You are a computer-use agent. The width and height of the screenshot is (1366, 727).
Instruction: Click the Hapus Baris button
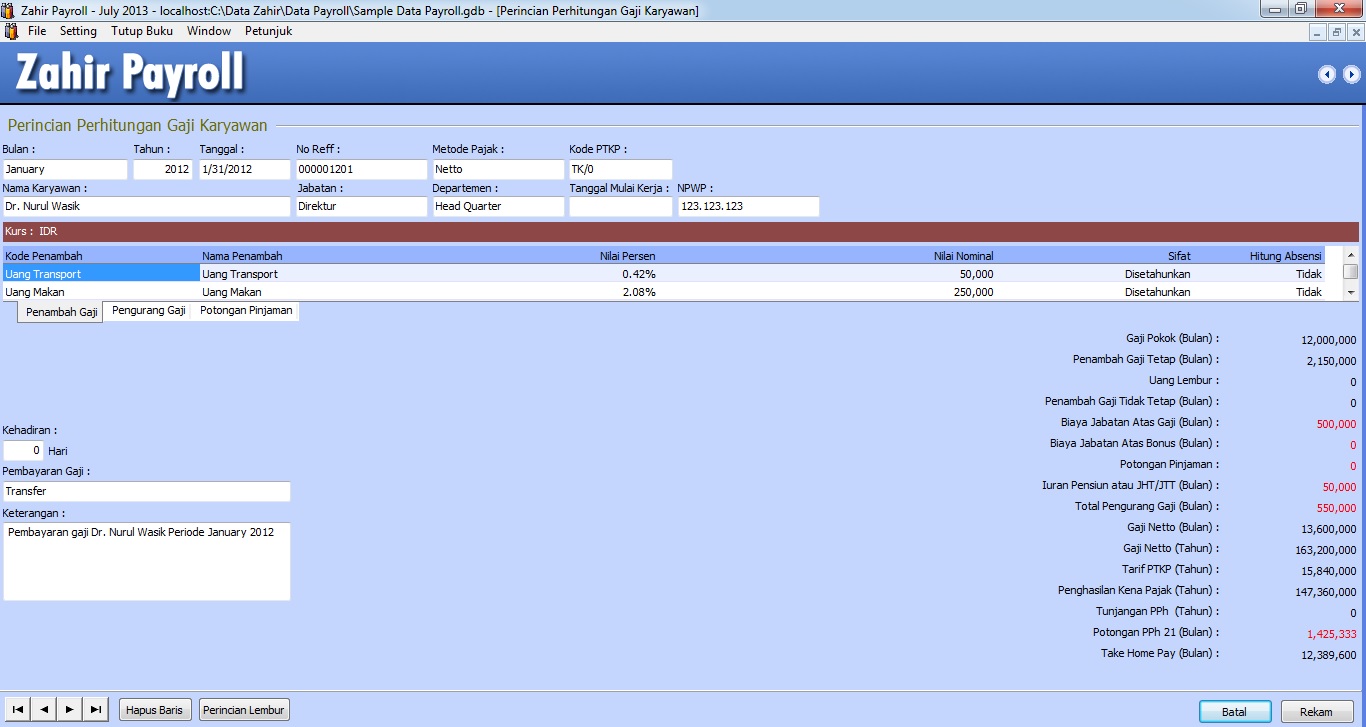(x=154, y=710)
